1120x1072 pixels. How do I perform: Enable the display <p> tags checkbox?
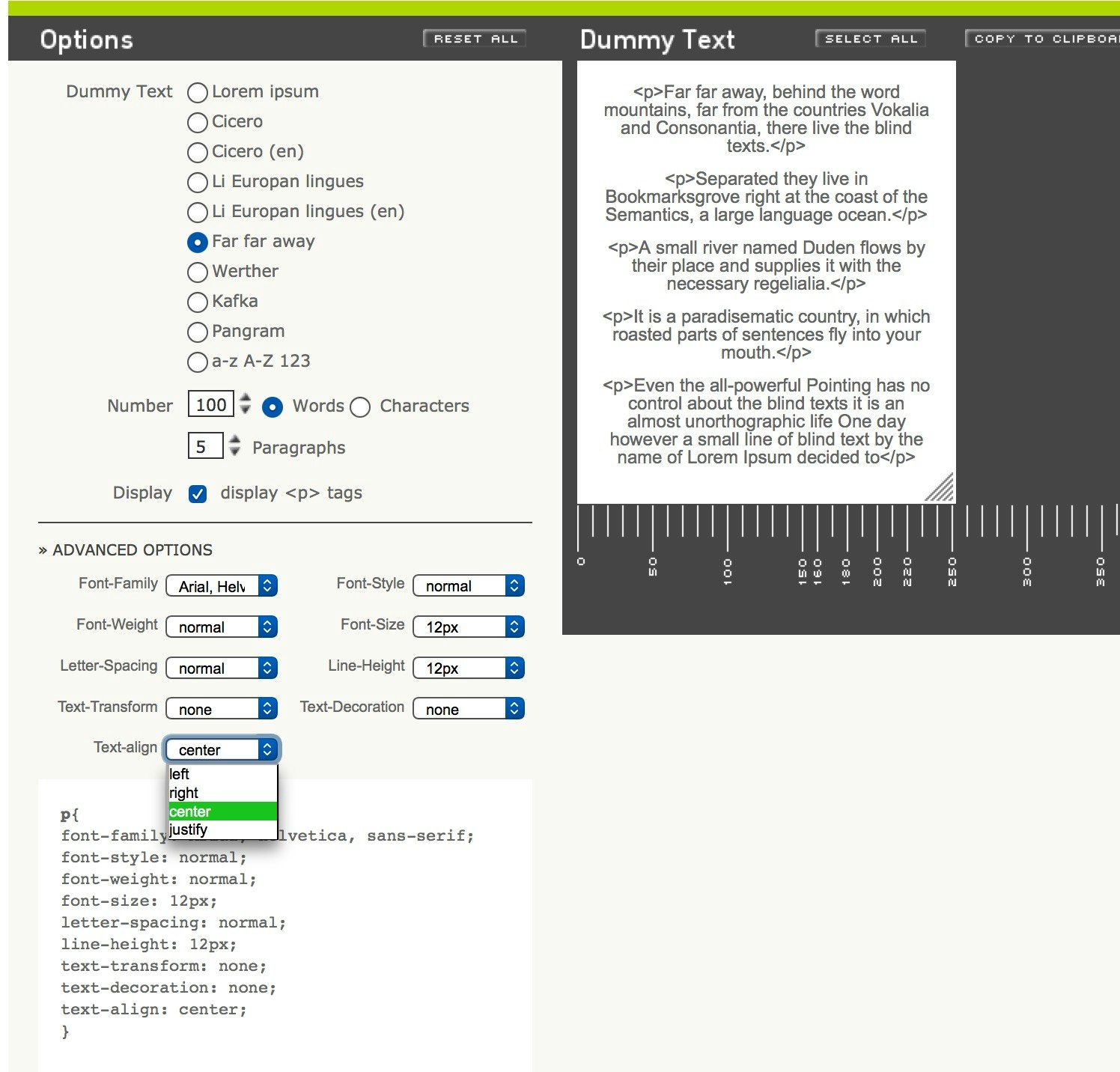tap(197, 493)
